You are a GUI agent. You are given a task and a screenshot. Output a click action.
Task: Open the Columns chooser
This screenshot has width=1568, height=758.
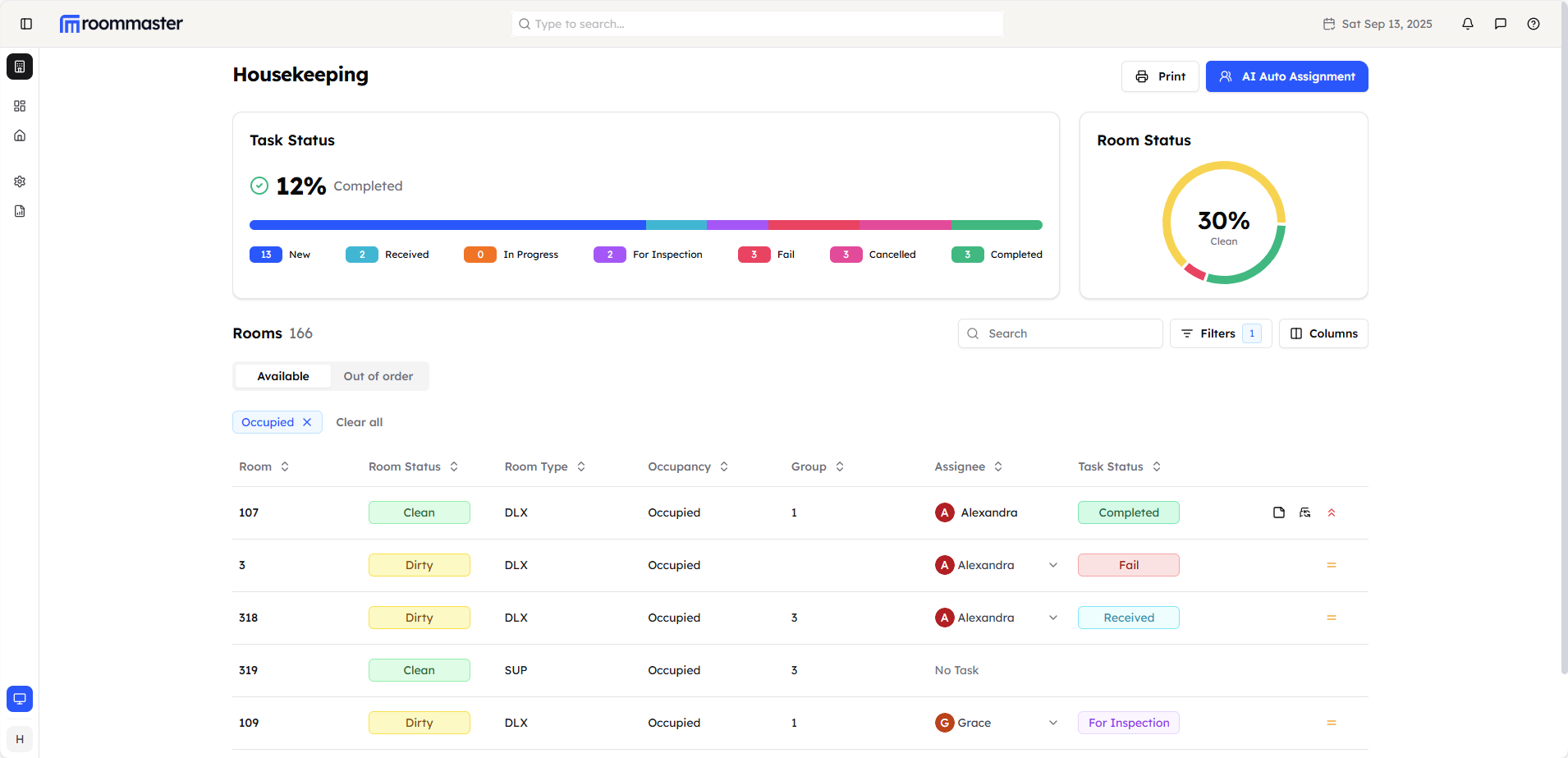click(x=1323, y=333)
